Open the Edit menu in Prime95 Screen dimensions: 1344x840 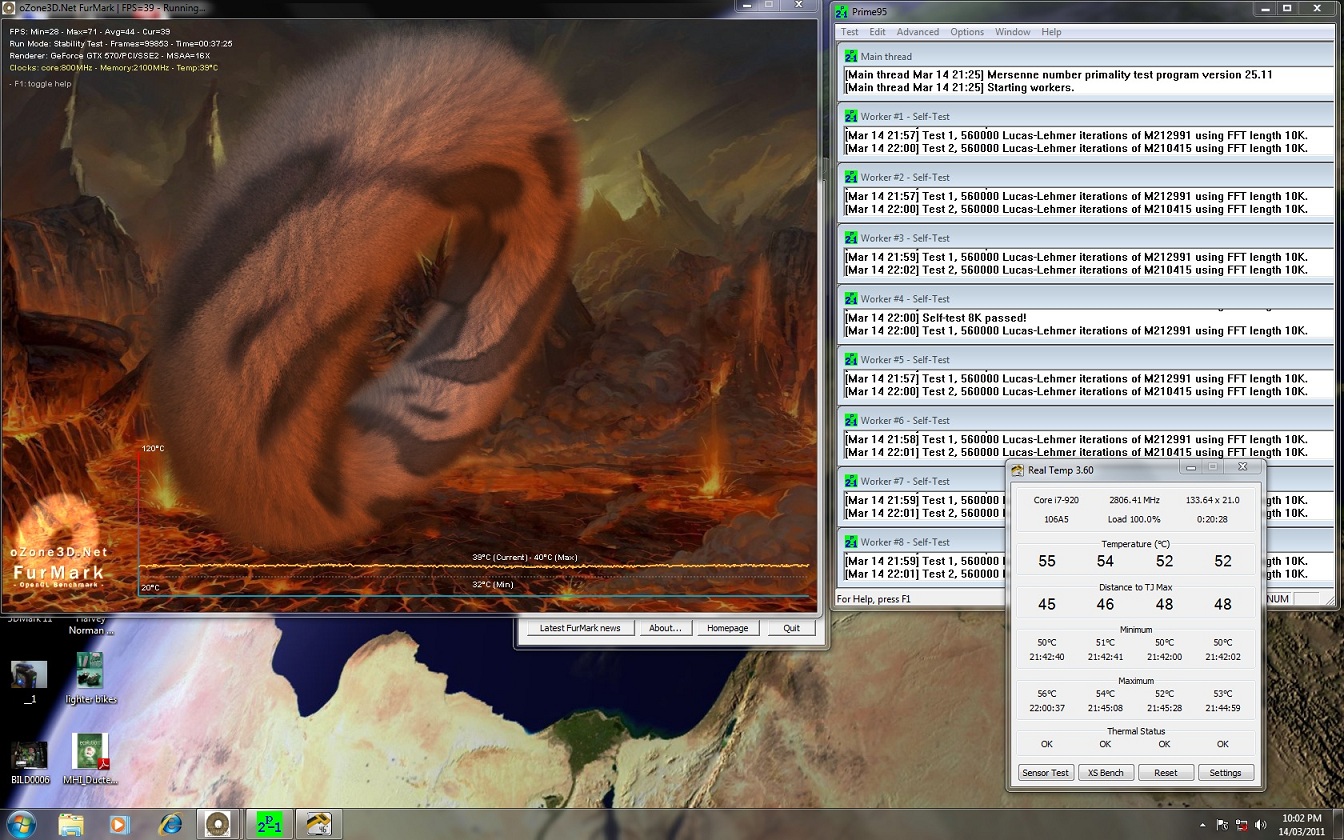[x=878, y=32]
